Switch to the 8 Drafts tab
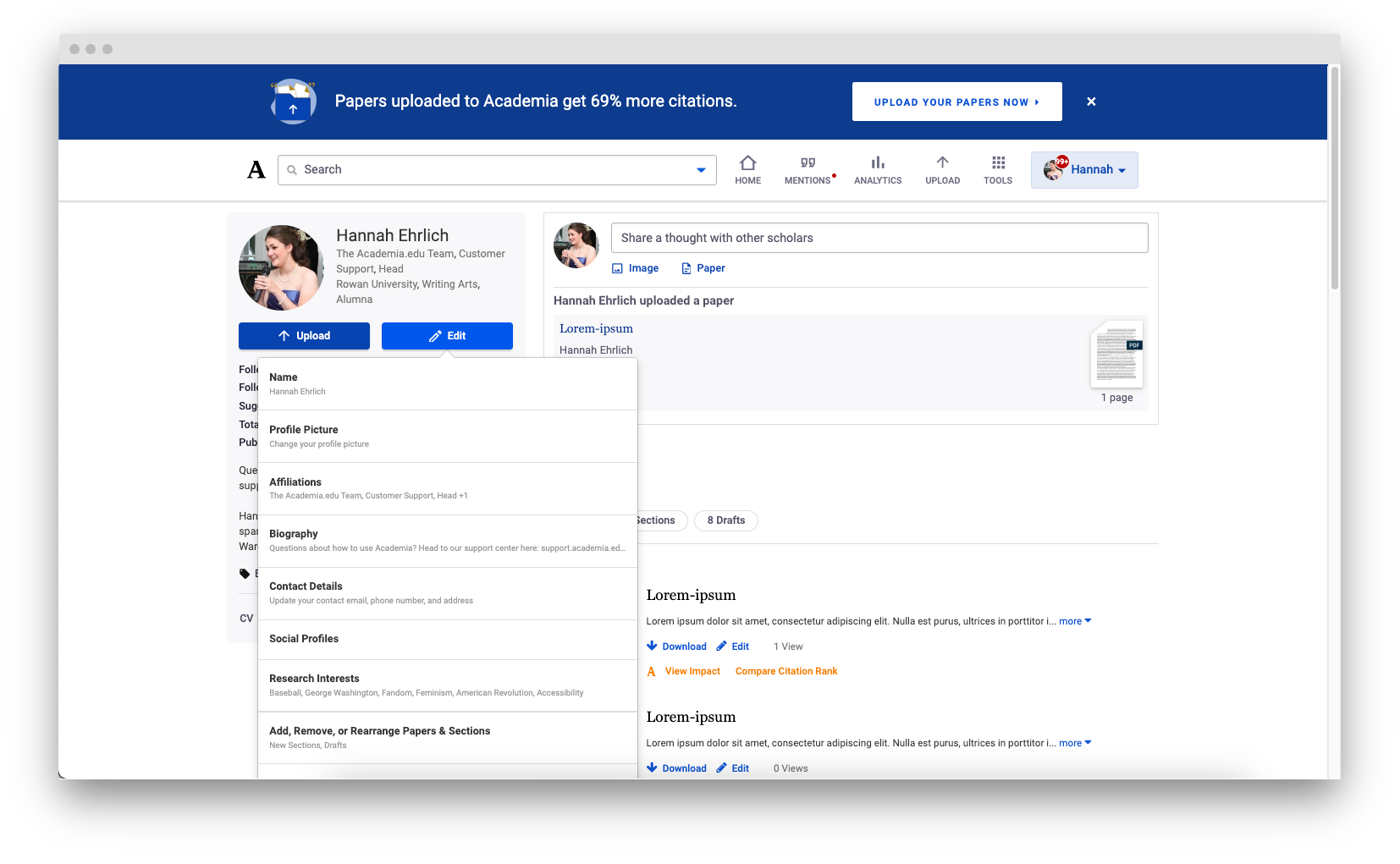The width and height of the screenshot is (1400, 864). (x=726, y=520)
